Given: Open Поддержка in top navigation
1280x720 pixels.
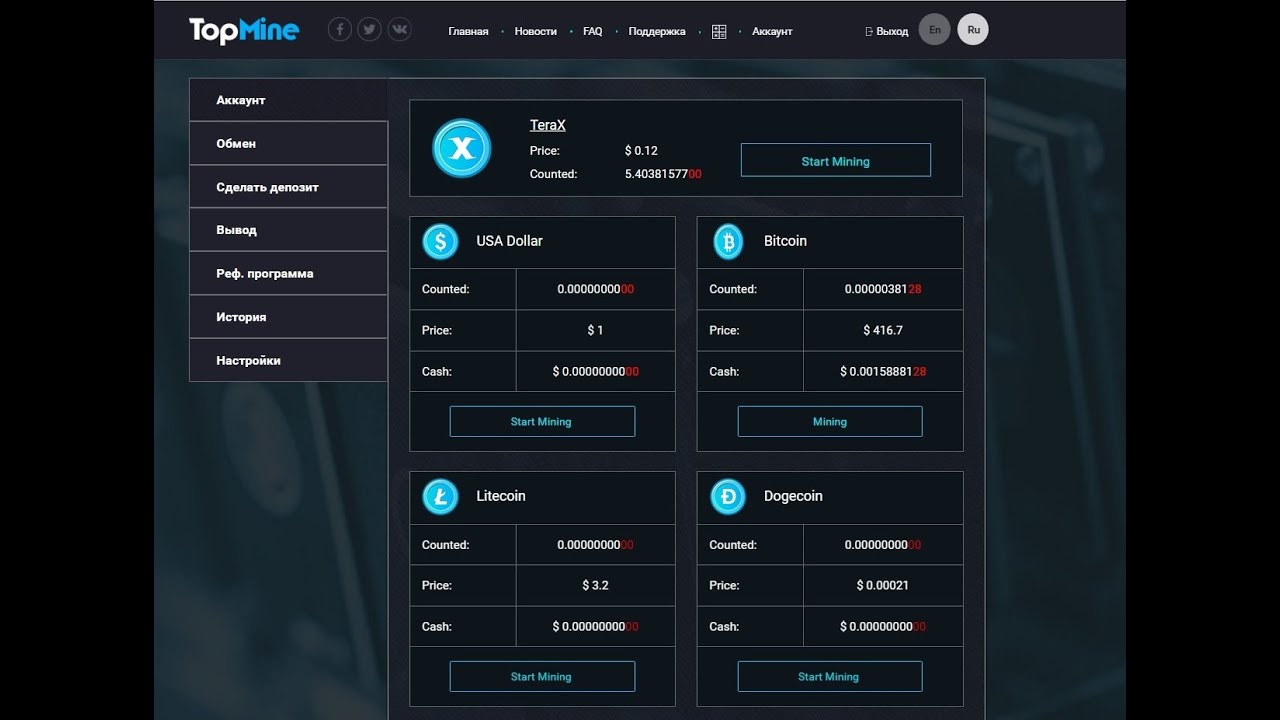Looking at the screenshot, I should [657, 32].
